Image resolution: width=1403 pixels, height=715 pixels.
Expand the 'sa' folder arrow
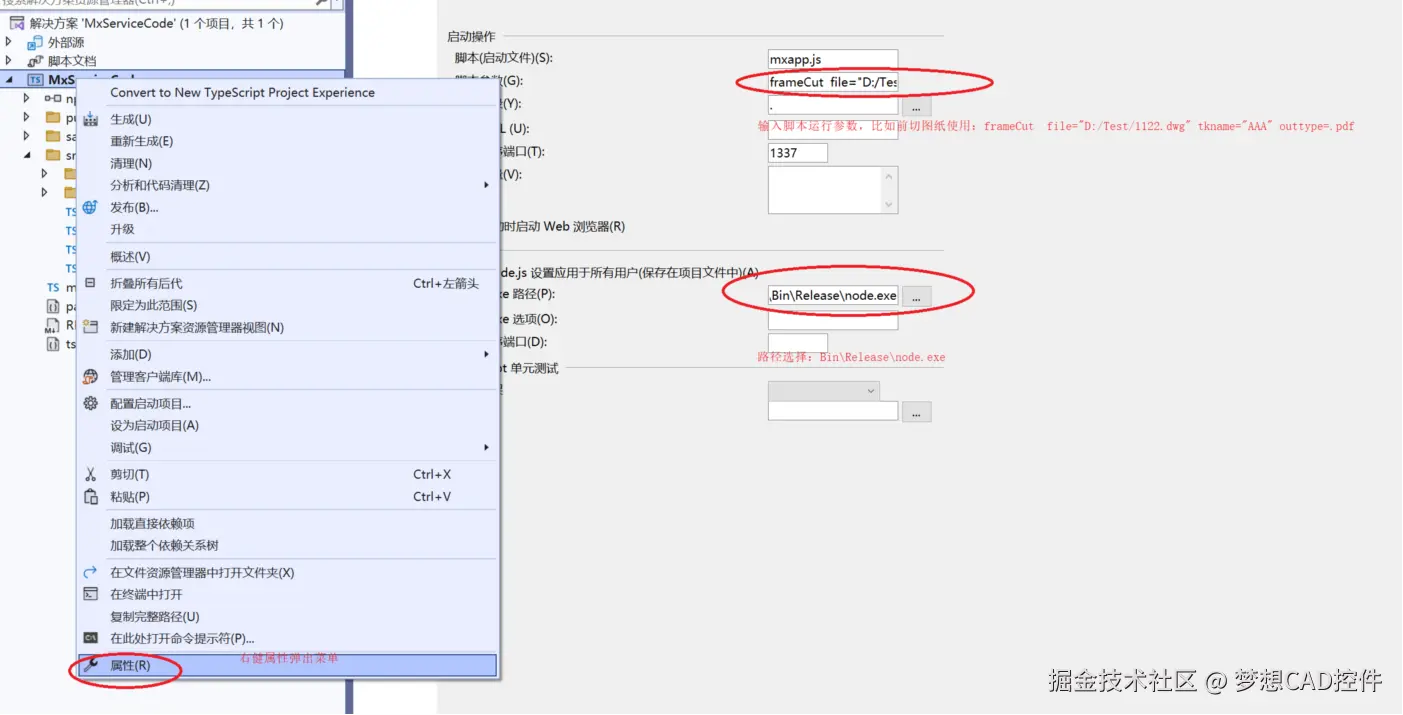pyautogui.click(x=27, y=137)
